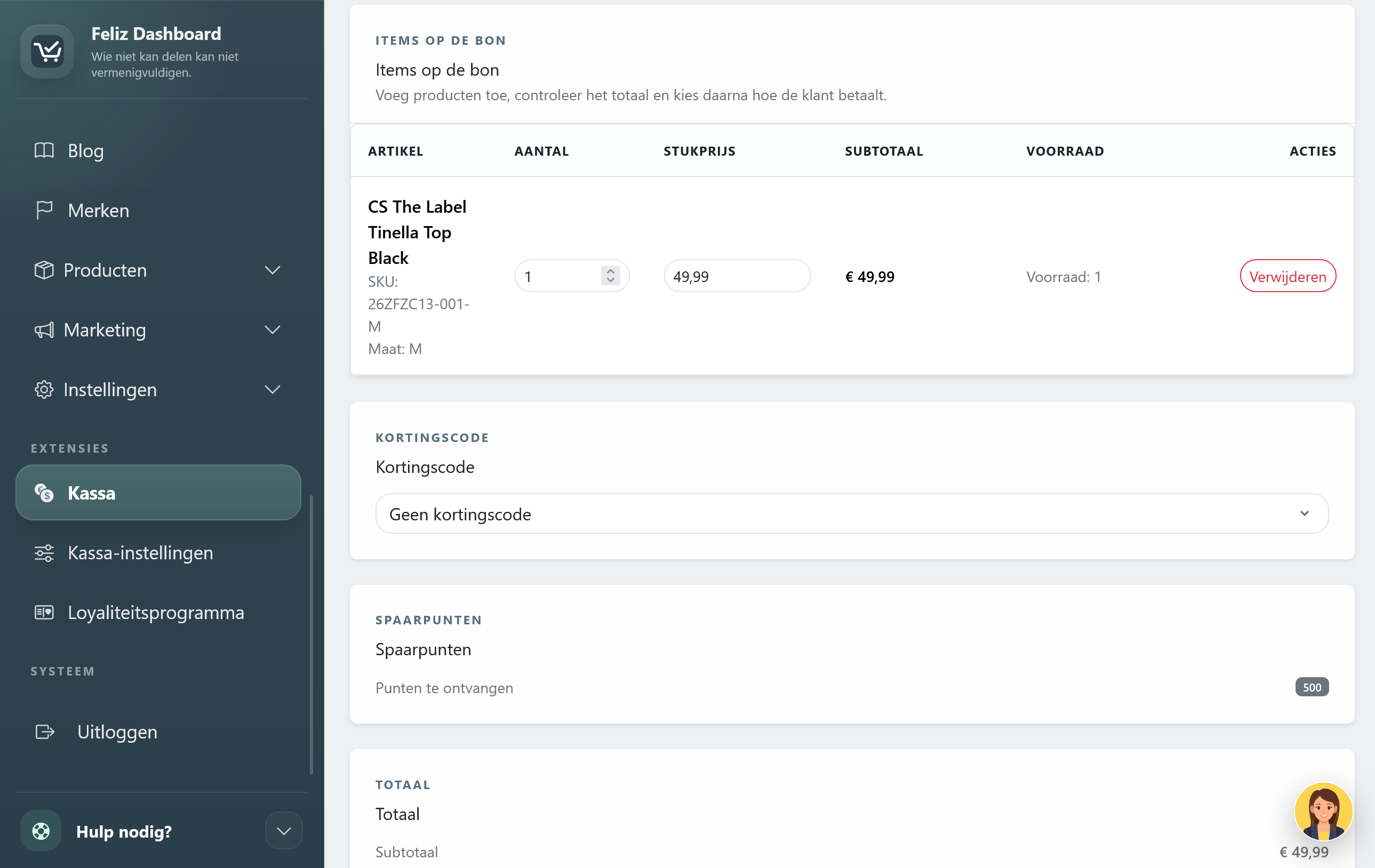Open the assistant avatar chat bubble
Viewport: 1375px width, 868px height.
(1323, 811)
